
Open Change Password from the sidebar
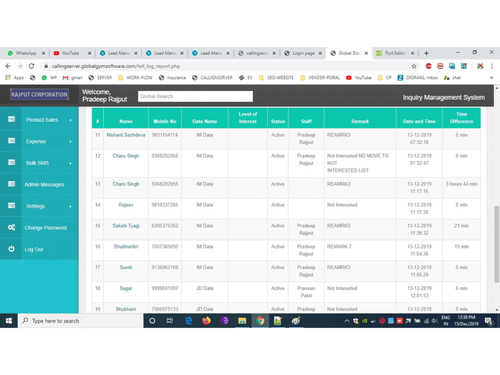click(46, 228)
